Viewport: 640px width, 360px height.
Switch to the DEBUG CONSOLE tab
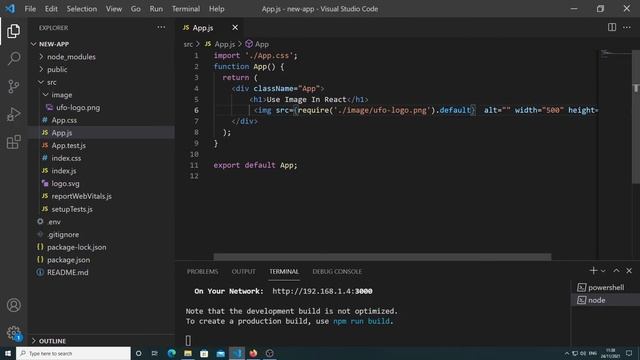point(337,271)
